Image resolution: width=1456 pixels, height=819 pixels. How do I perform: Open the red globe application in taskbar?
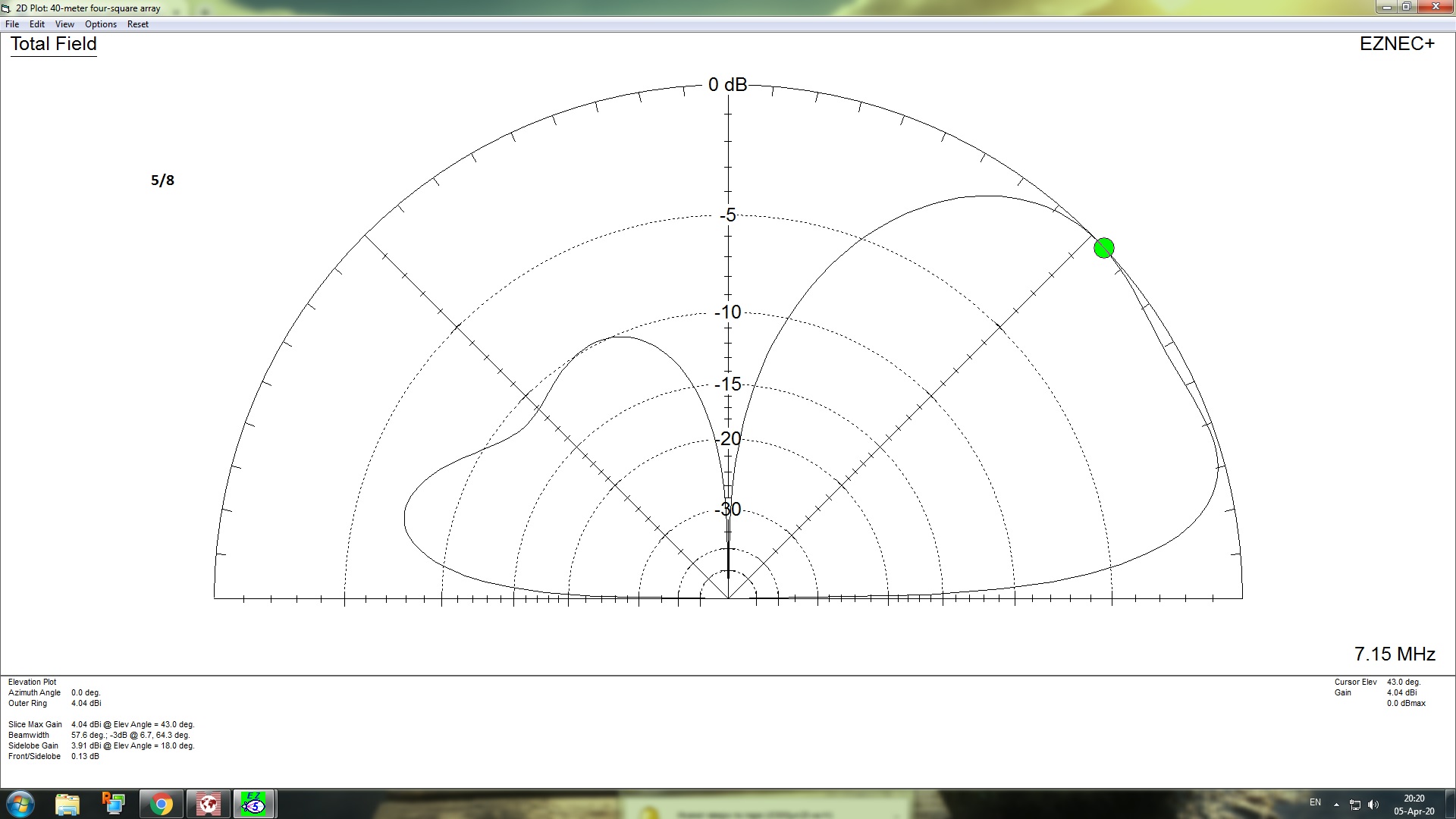(x=208, y=804)
